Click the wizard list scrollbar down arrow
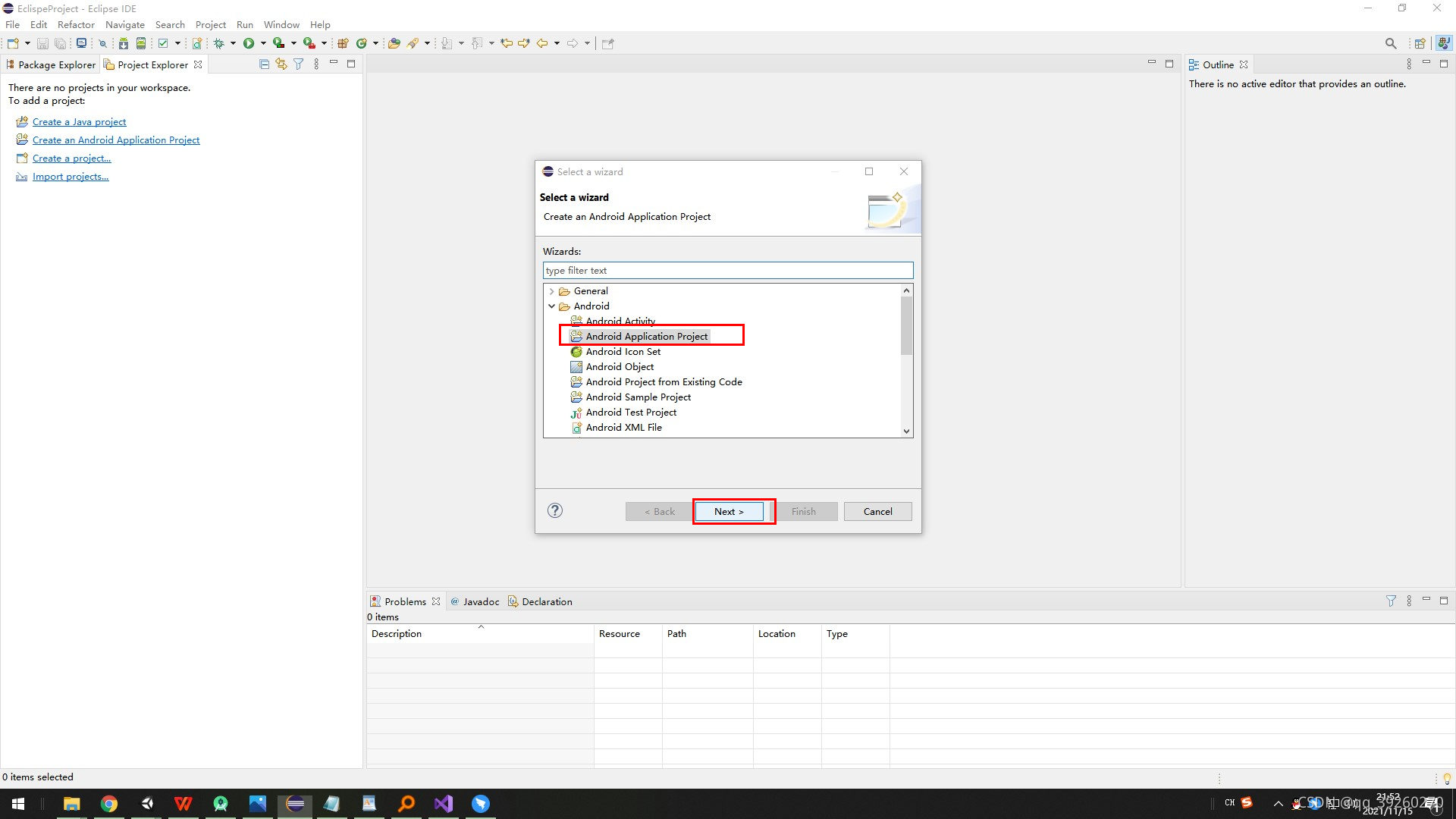 (906, 431)
